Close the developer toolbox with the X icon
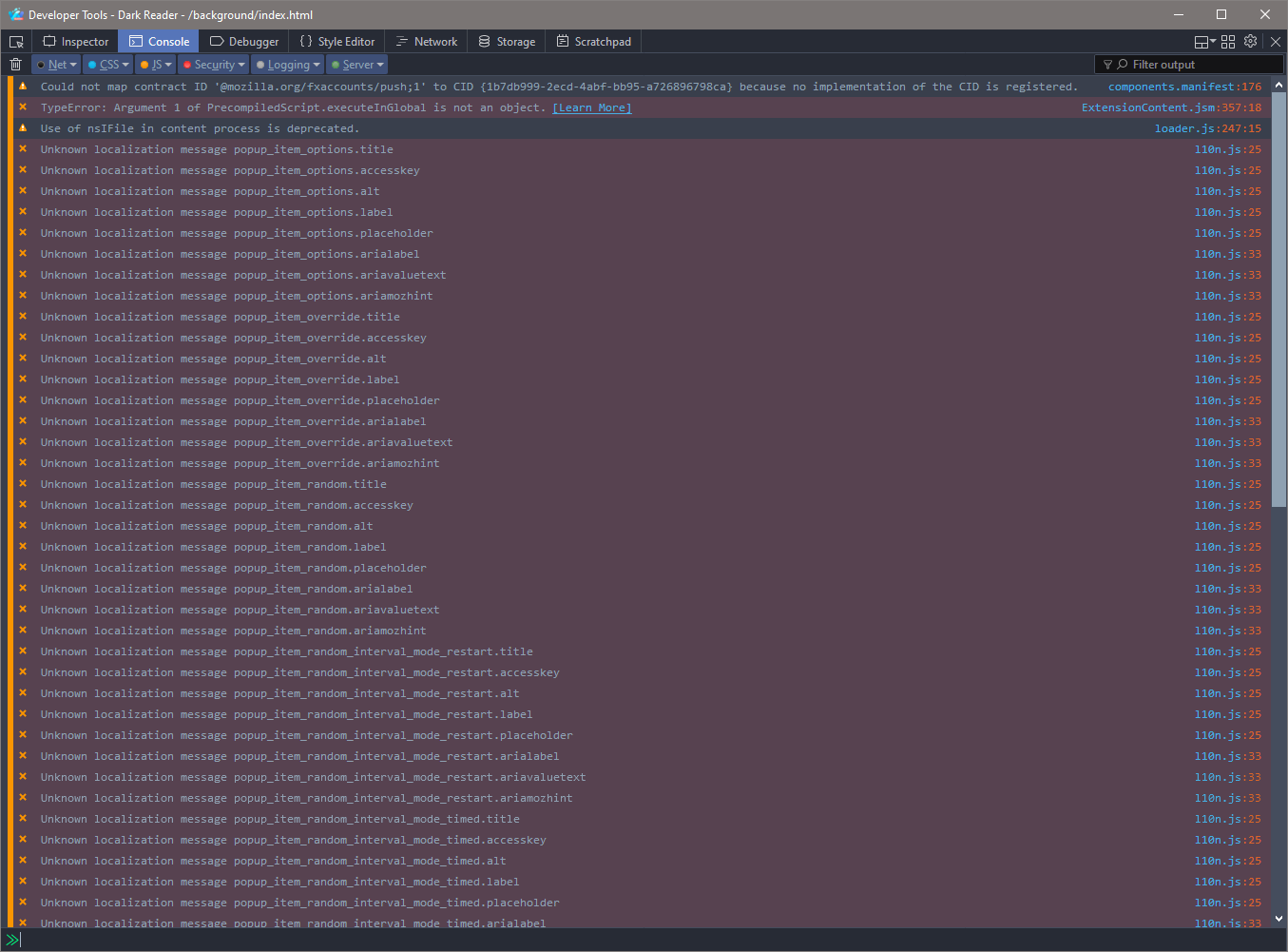Screen dimensions: 1288x952 click(x=1276, y=42)
